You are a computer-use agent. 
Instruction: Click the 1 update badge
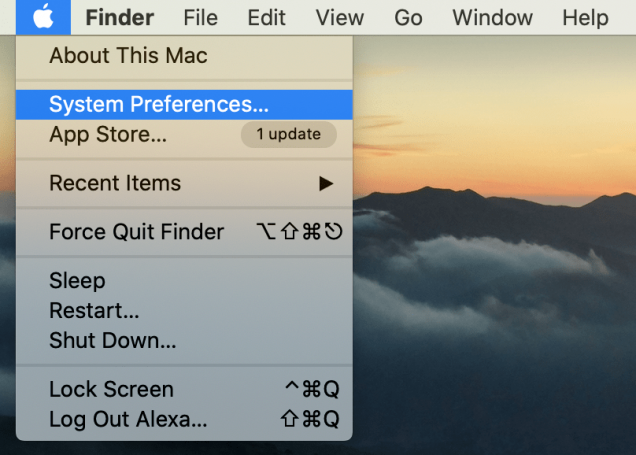click(288, 134)
